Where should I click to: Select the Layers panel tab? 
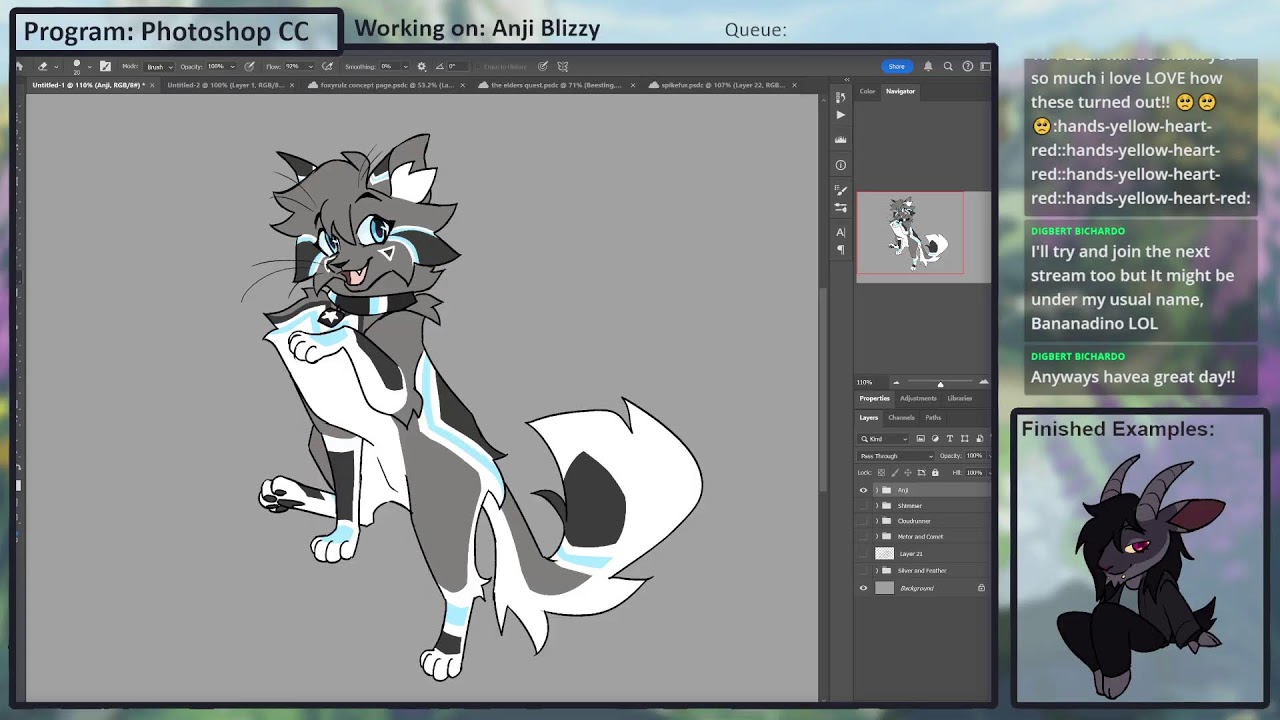point(869,418)
